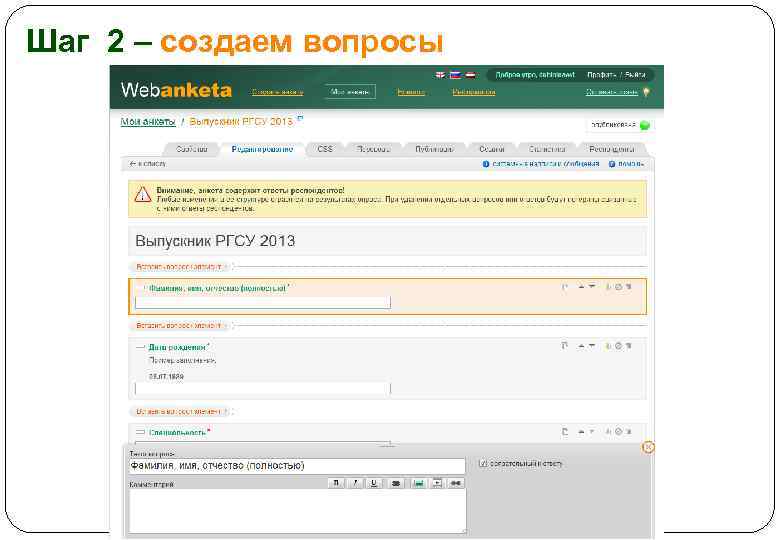Open the Респонденты tab
The width and height of the screenshot is (780, 540).
click(x=612, y=149)
